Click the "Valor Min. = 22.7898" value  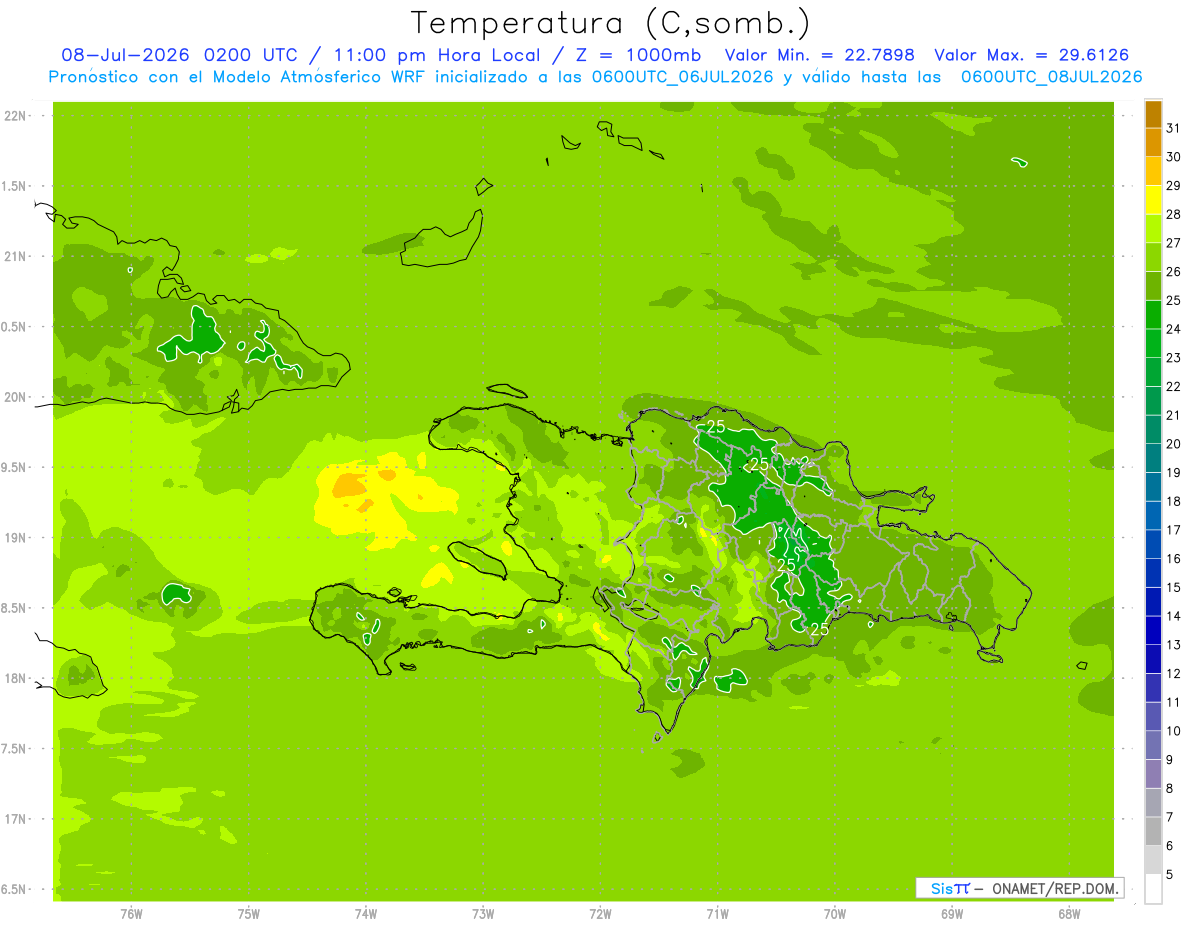[x=819, y=55]
